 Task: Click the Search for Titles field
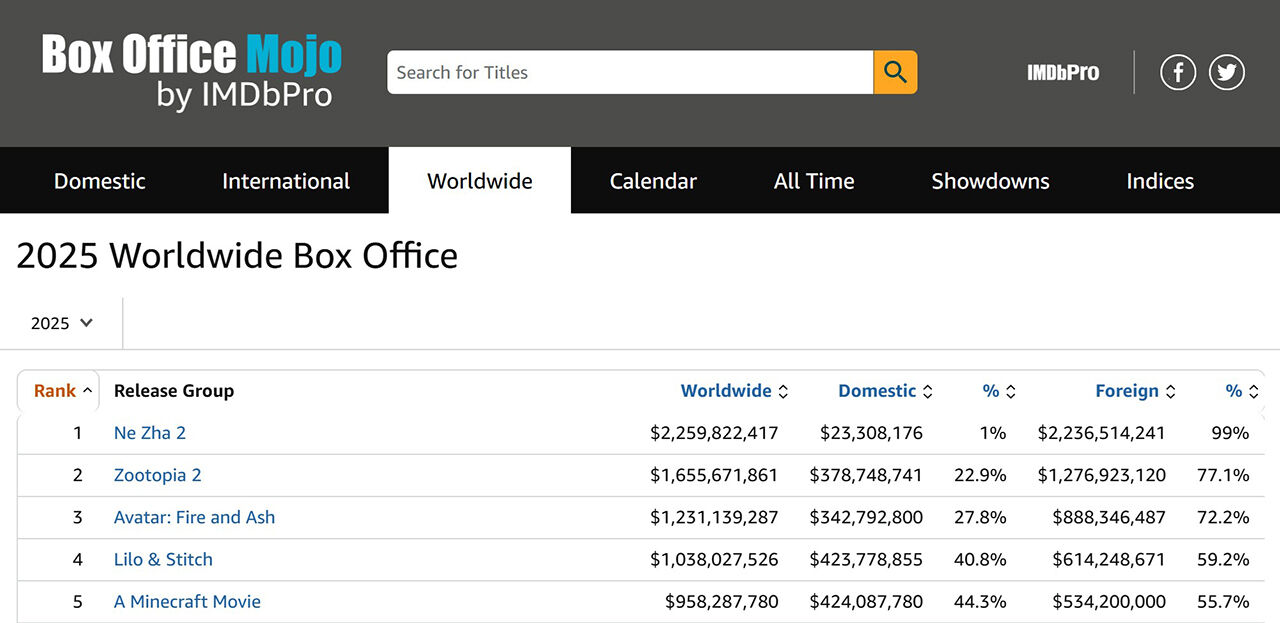(630, 72)
